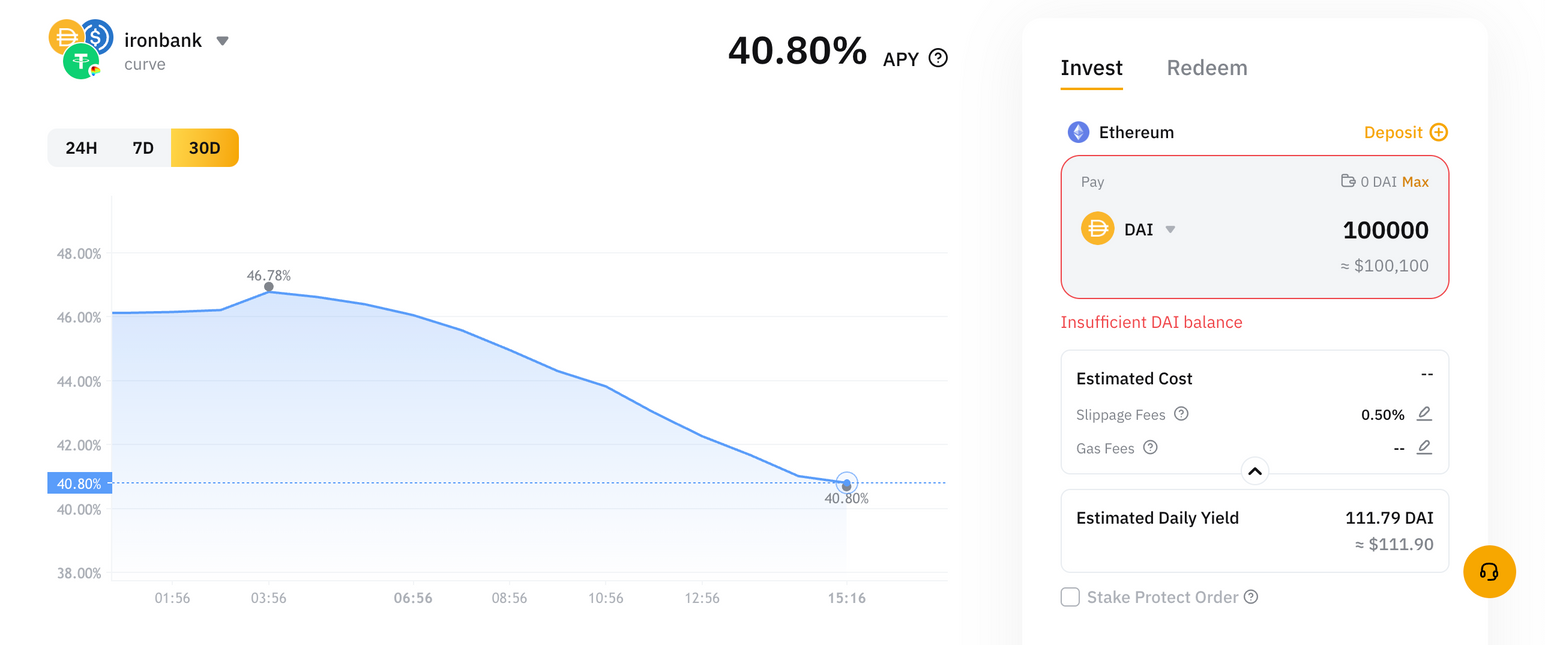Click the Slippage Fees info icon
Viewport: 1545px width, 645px height.
1181,414
